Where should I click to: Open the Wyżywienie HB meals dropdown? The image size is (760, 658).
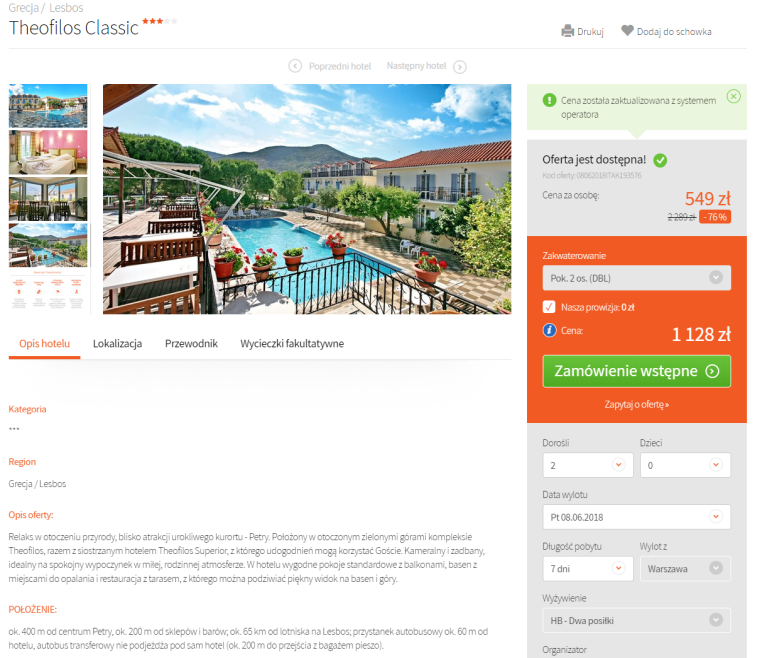pyautogui.click(x=636, y=620)
